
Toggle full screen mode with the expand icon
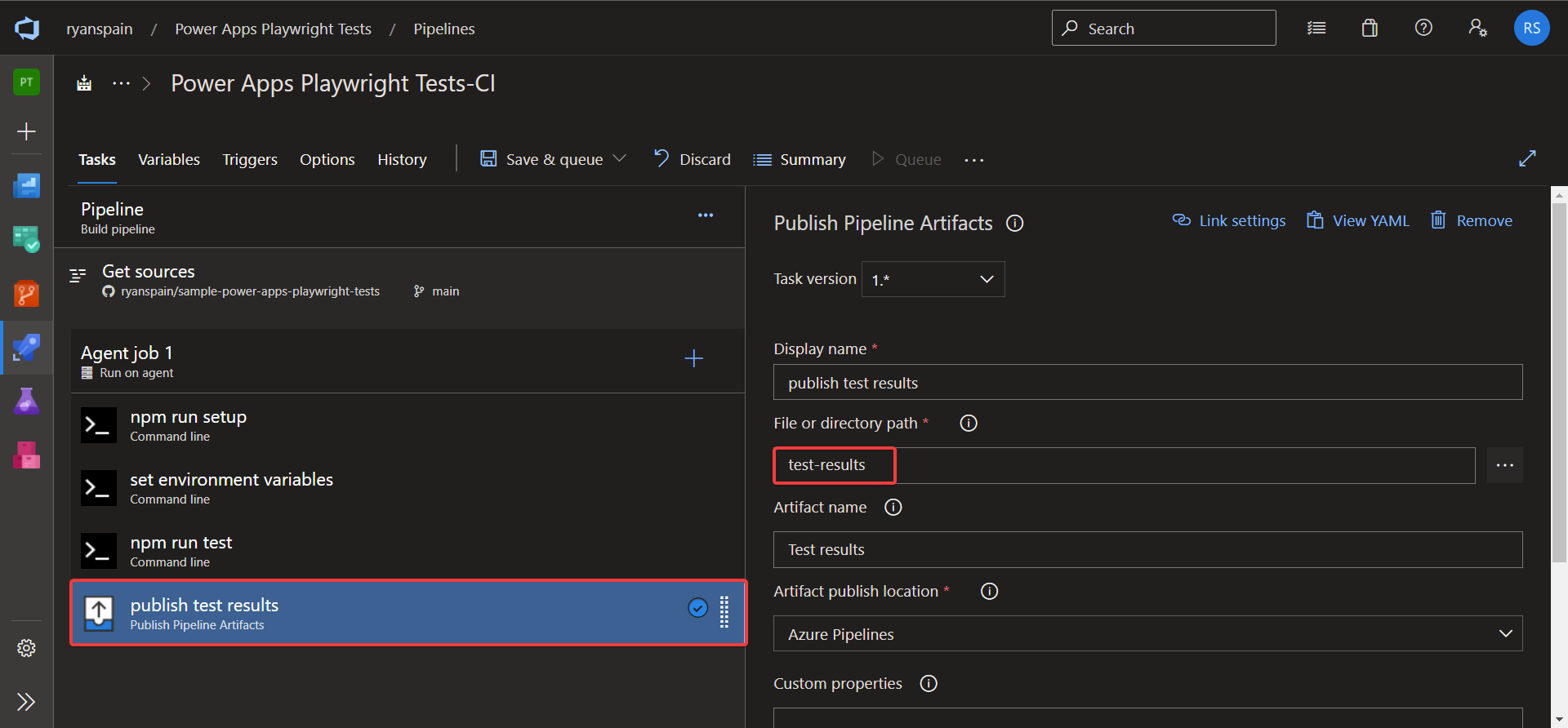(x=1527, y=158)
